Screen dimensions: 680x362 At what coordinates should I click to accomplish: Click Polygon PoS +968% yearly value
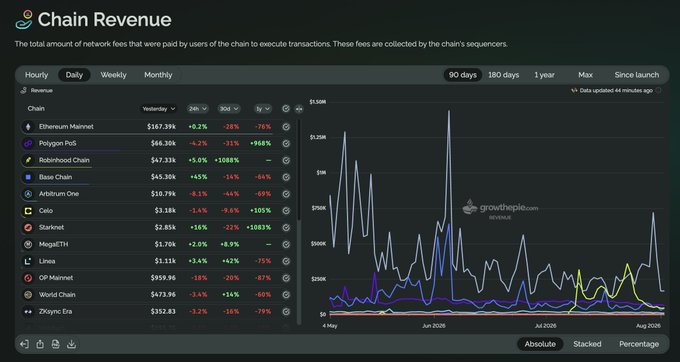click(x=261, y=143)
